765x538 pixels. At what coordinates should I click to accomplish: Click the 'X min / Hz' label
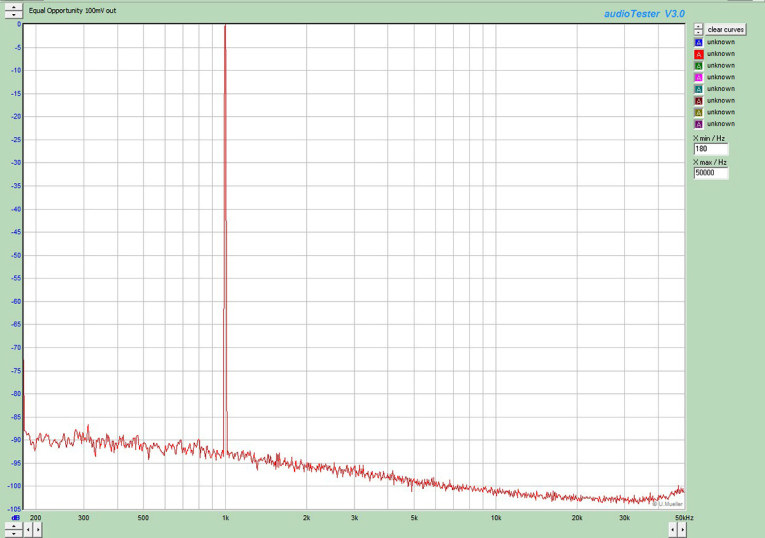tap(709, 139)
